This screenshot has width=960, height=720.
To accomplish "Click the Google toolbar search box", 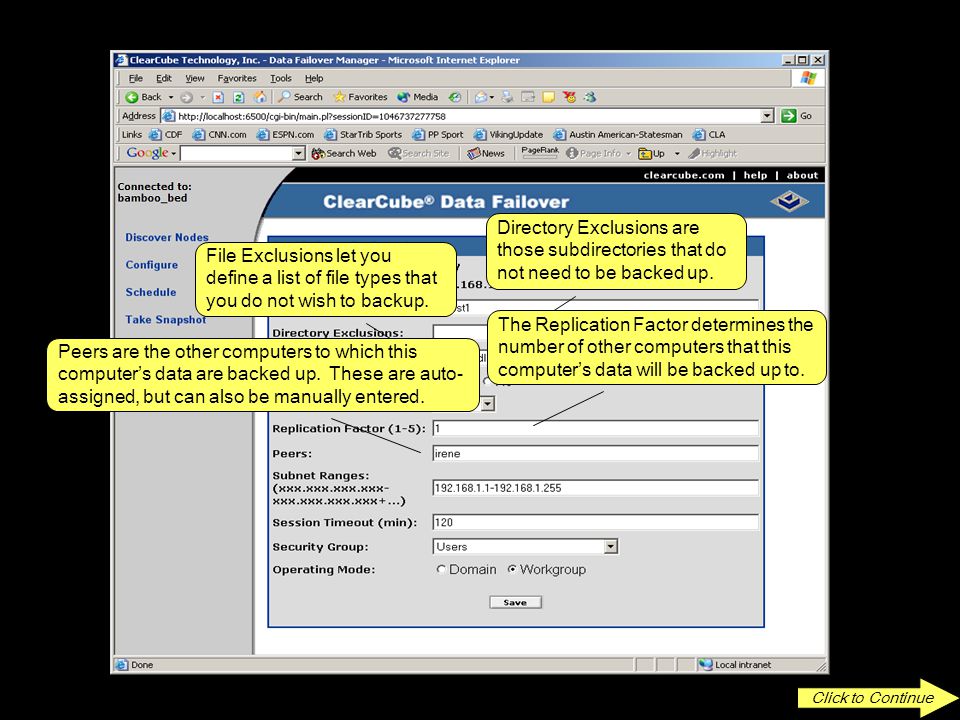I will coord(237,153).
